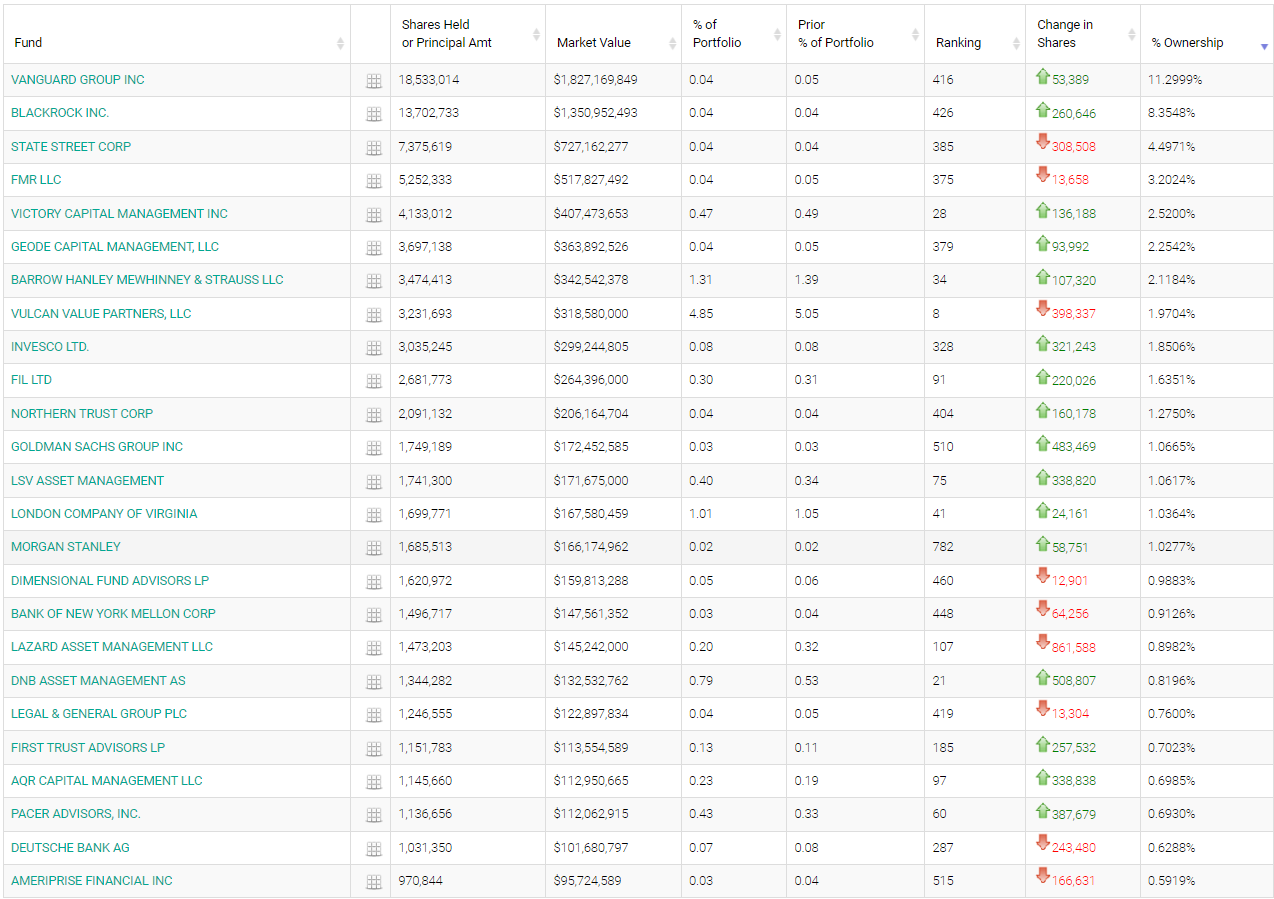
Task: Open First Trust Advisors LP link
Action: [x=88, y=748]
